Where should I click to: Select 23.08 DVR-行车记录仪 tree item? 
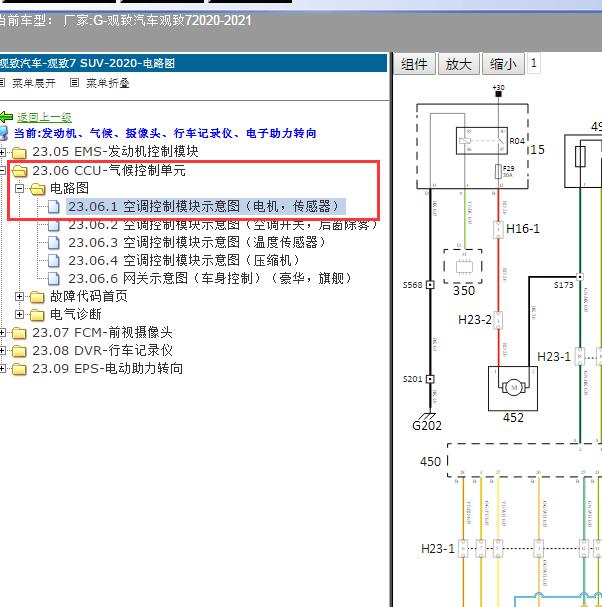(102, 350)
